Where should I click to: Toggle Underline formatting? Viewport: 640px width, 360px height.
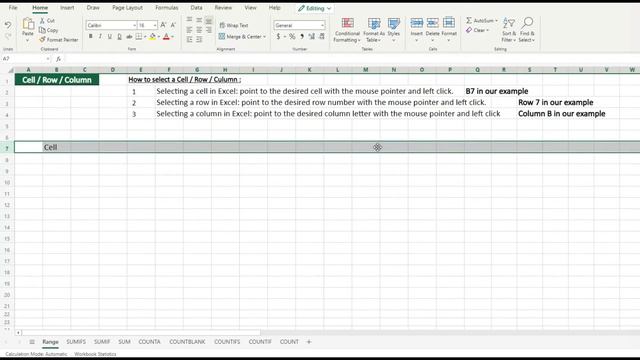(x=109, y=37)
